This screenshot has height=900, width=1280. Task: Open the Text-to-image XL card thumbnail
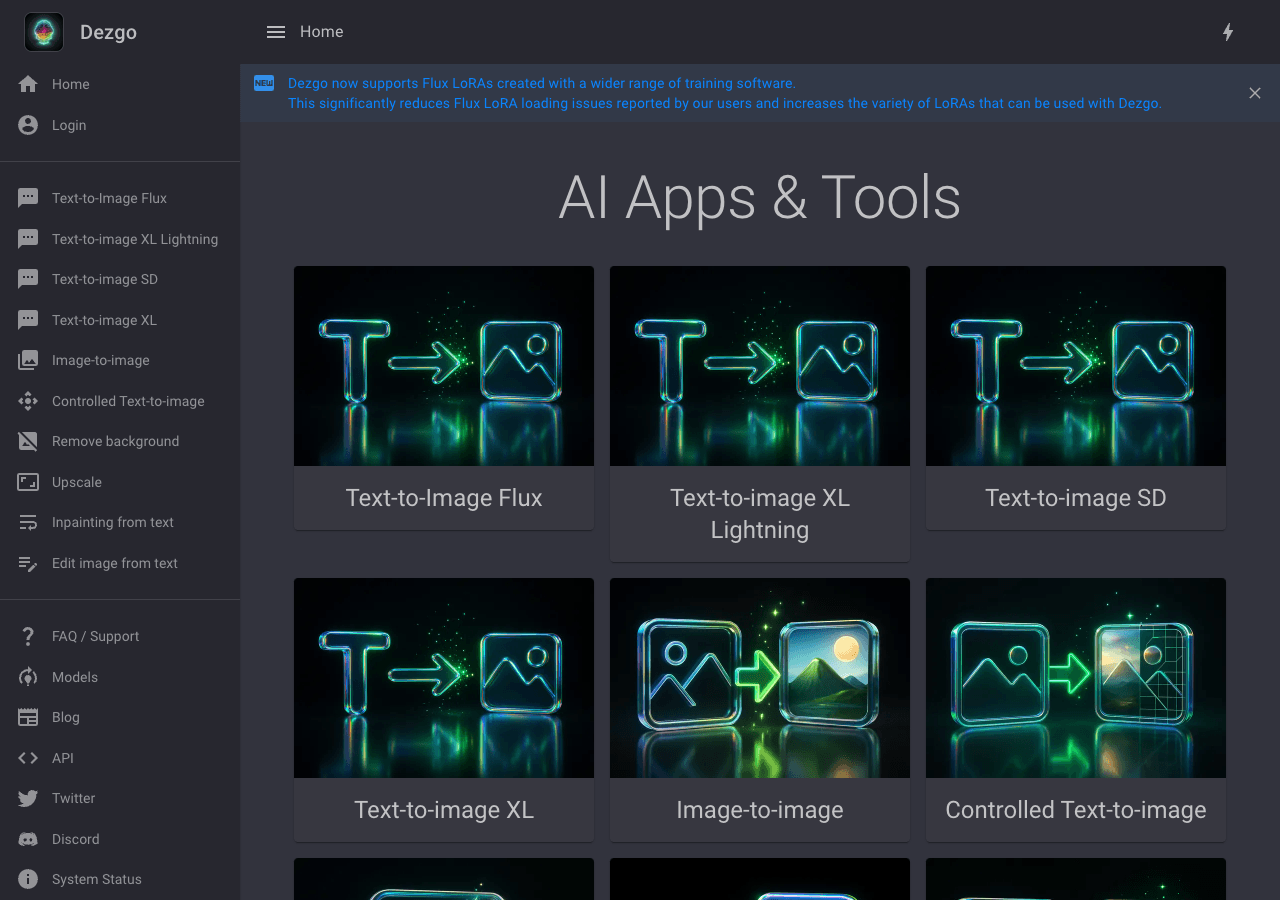[x=444, y=678]
